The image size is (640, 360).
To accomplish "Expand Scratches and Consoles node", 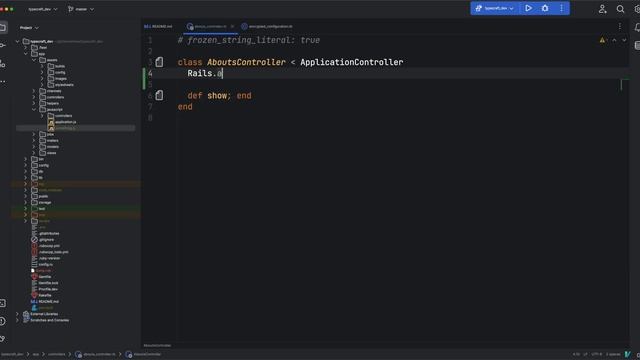I will tap(18, 320).
